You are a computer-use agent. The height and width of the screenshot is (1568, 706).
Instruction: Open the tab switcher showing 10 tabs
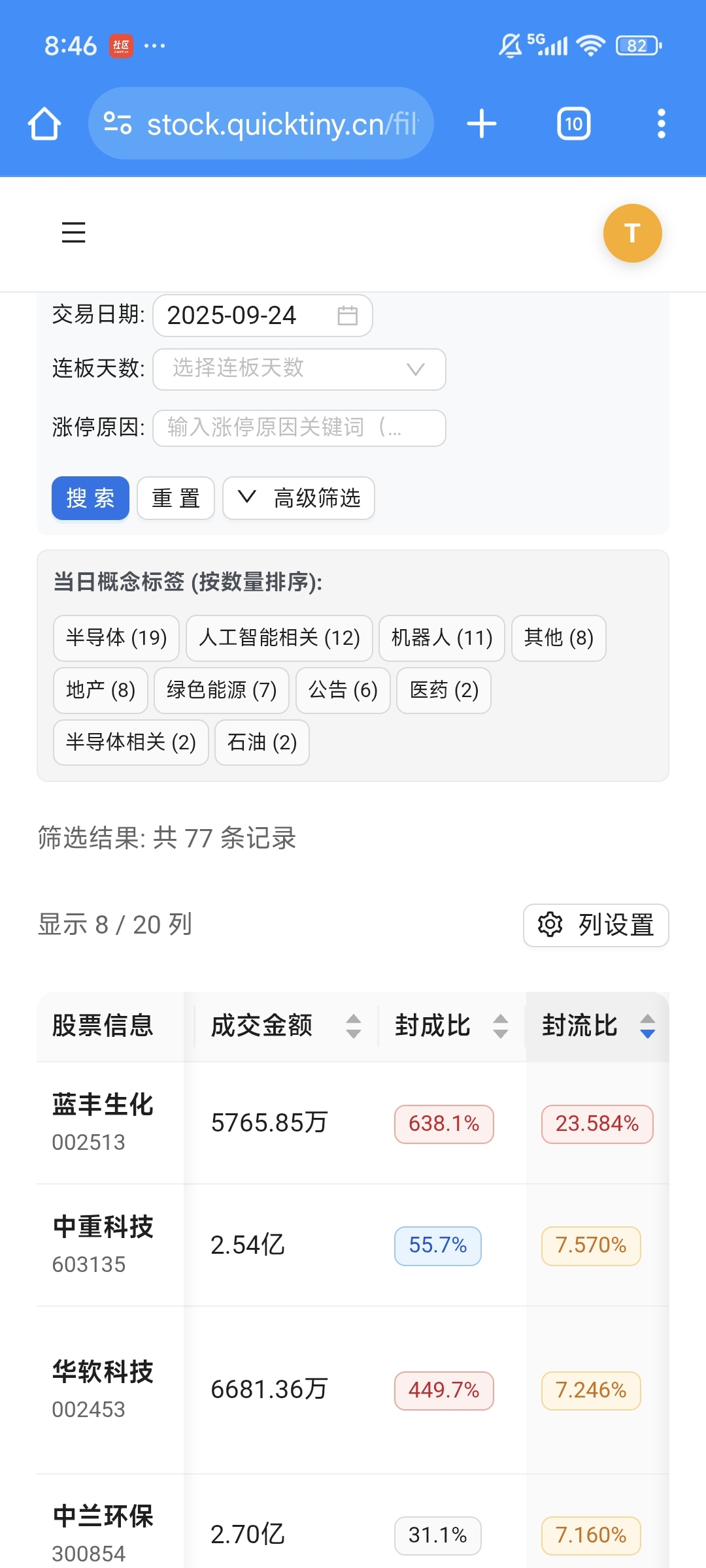(573, 123)
